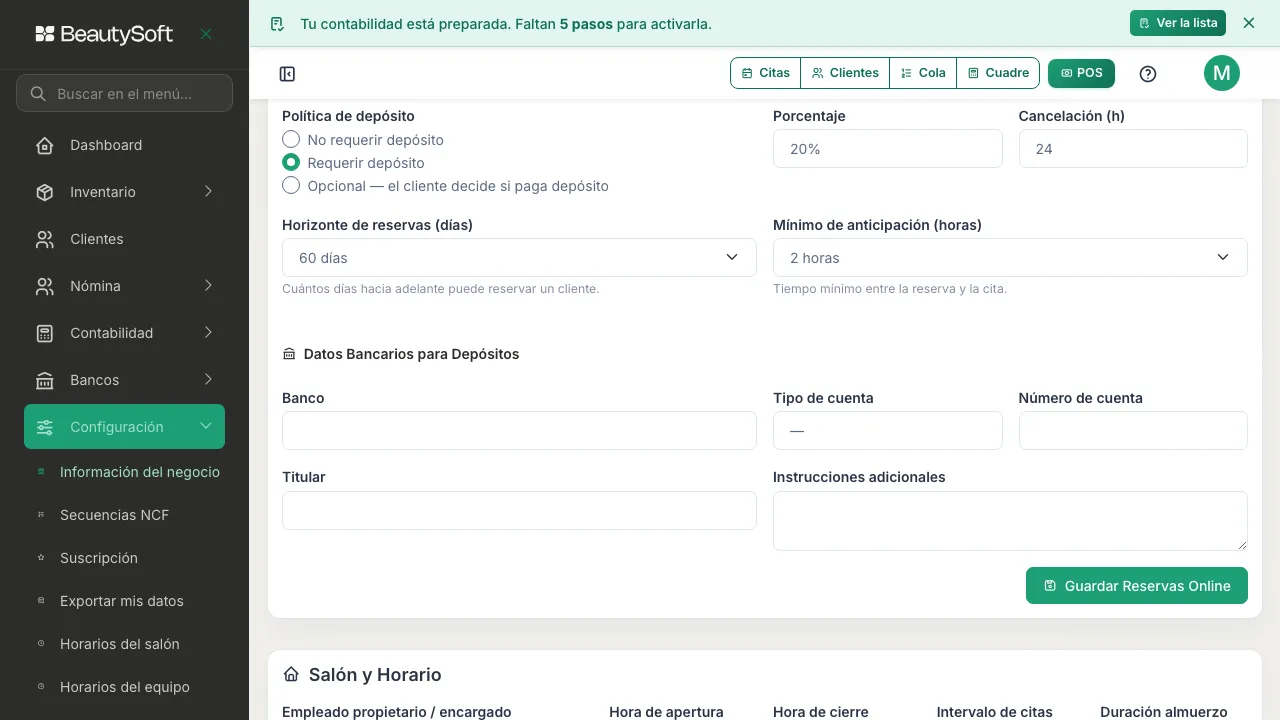Expand the Inventario submenu chevron

tap(208, 192)
